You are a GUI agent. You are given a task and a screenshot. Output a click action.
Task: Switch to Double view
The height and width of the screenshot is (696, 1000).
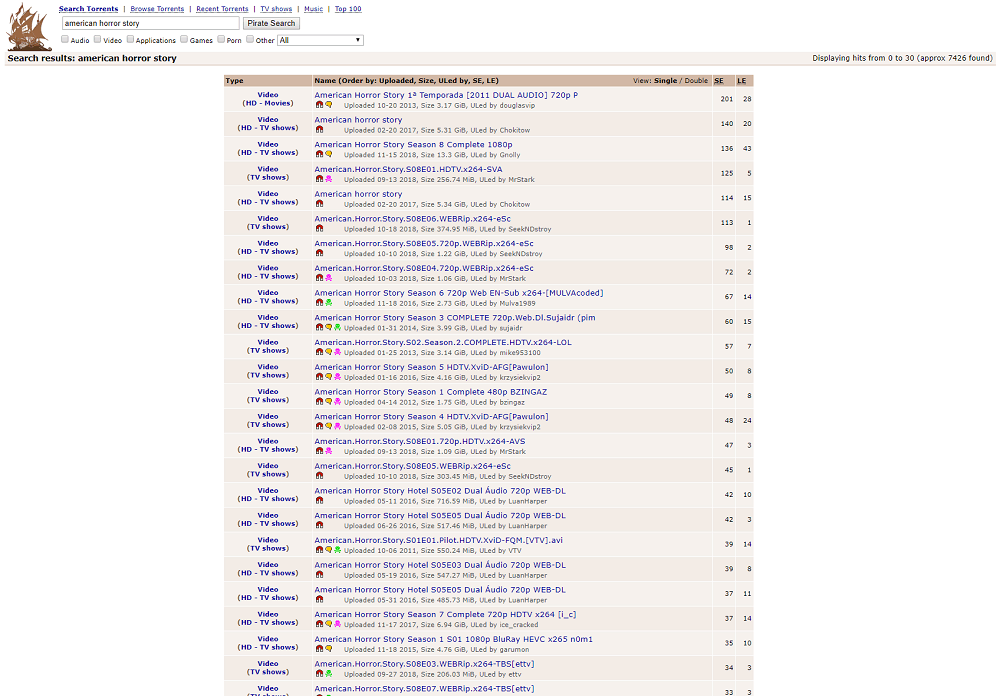[x=696, y=81]
